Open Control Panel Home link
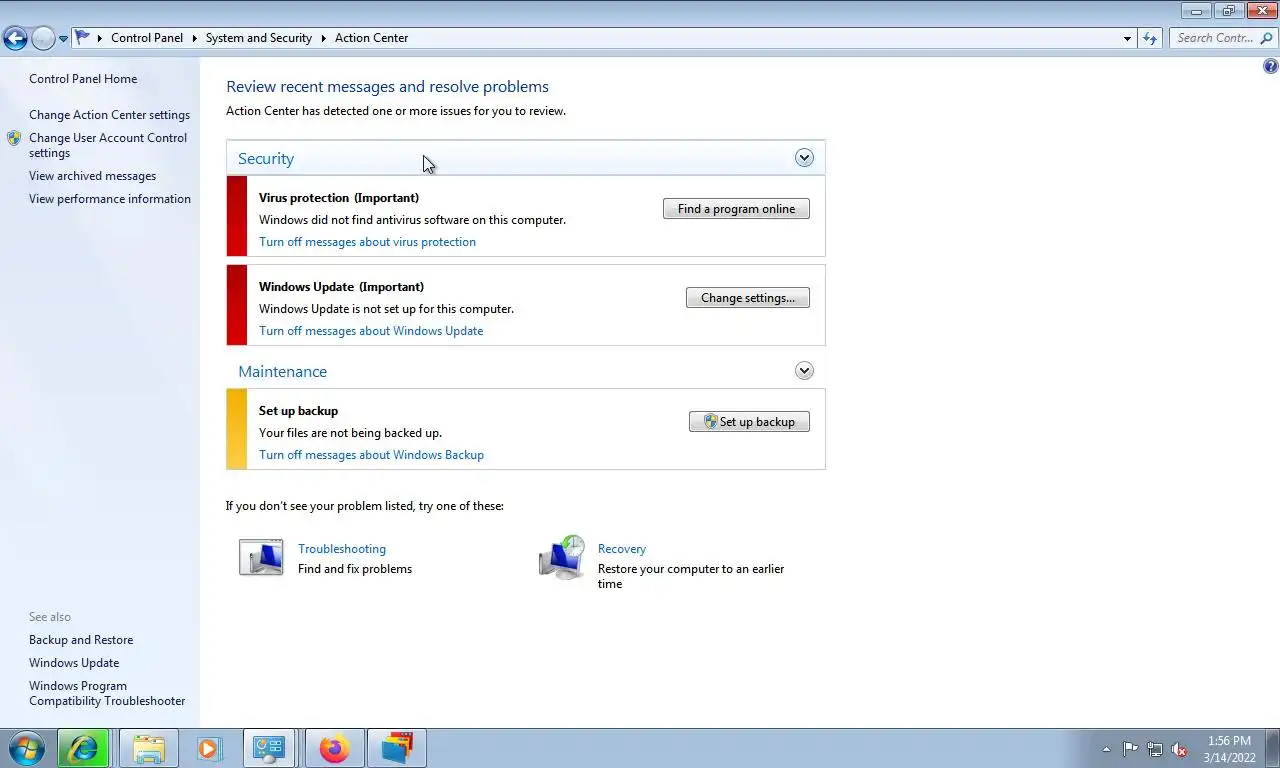The height and width of the screenshot is (768, 1280). click(x=83, y=79)
